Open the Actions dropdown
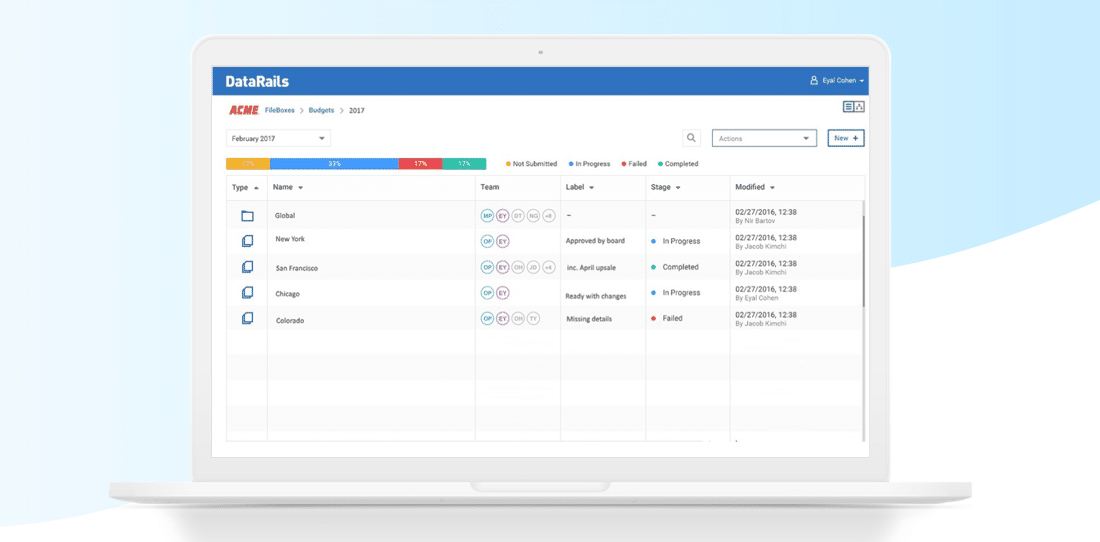This screenshot has width=1100, height=542. click(x=765, y=138)
